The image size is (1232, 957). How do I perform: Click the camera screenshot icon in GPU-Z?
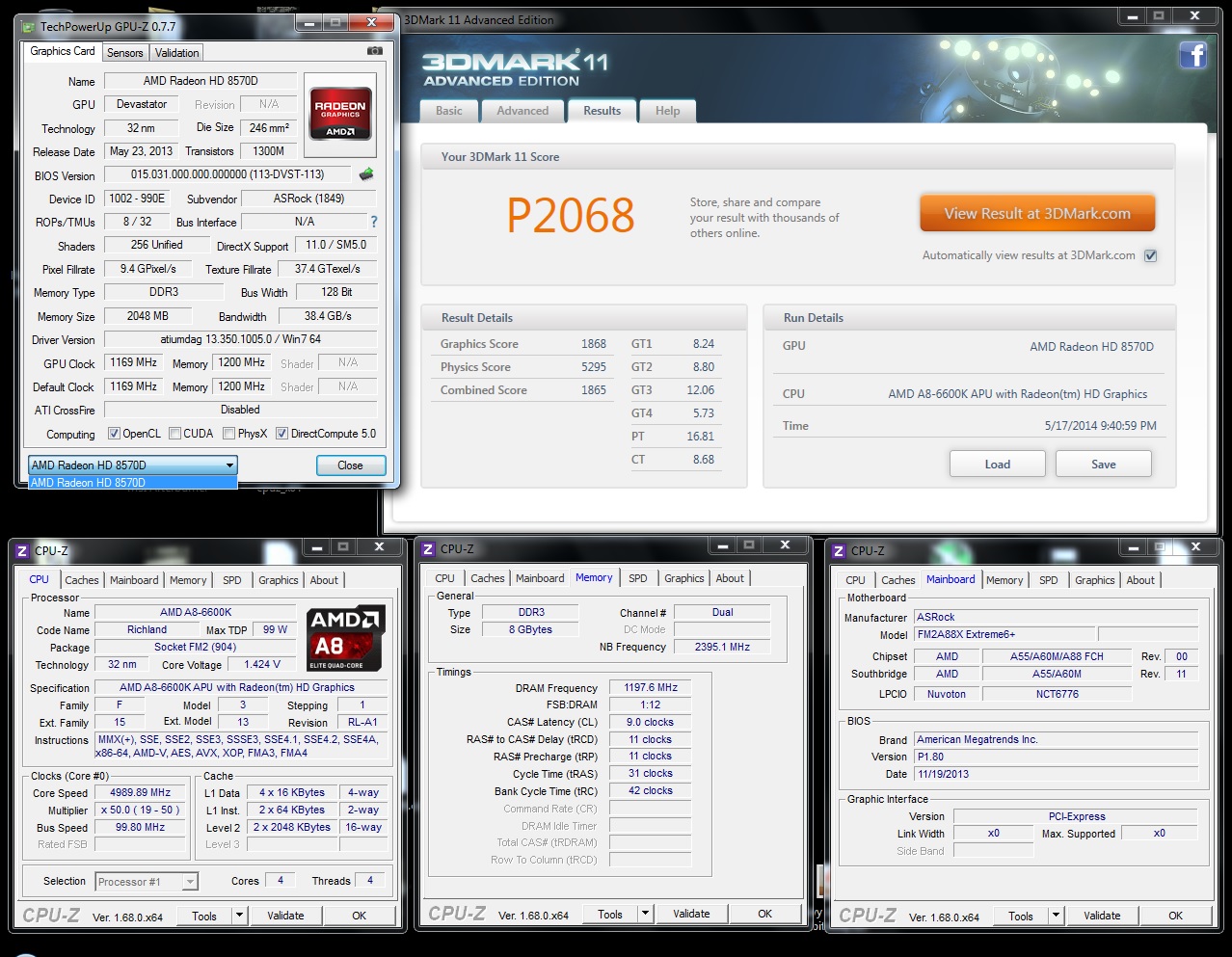click(375, 51)
